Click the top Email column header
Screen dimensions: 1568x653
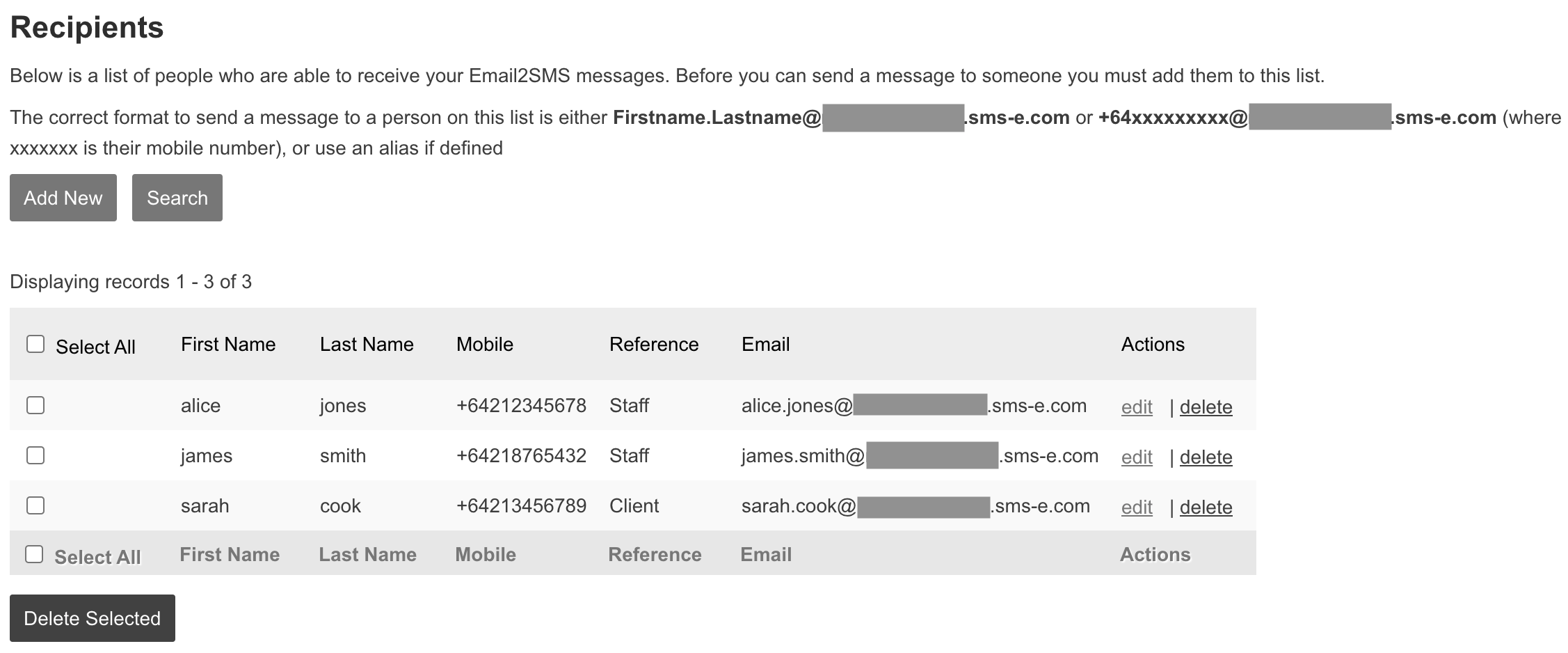coord(765,344)
